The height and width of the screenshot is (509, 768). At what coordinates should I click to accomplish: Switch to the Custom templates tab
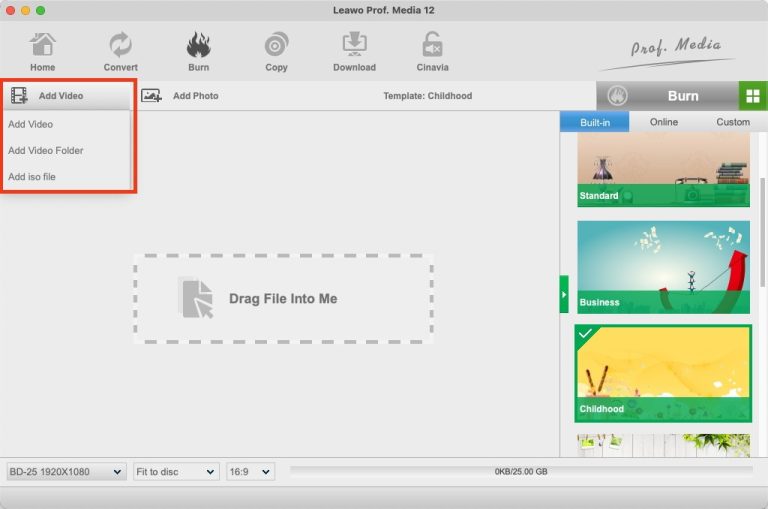point(732,122)
